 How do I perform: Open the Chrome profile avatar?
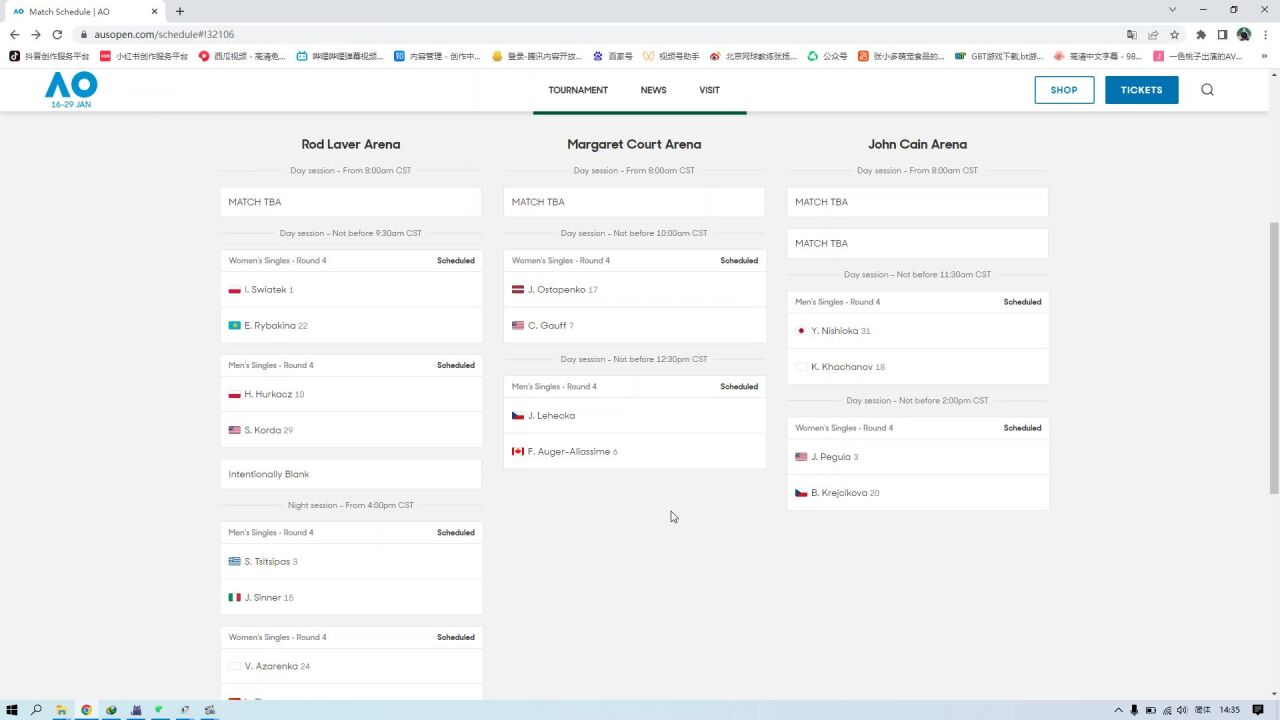(x=1244, y=34)
